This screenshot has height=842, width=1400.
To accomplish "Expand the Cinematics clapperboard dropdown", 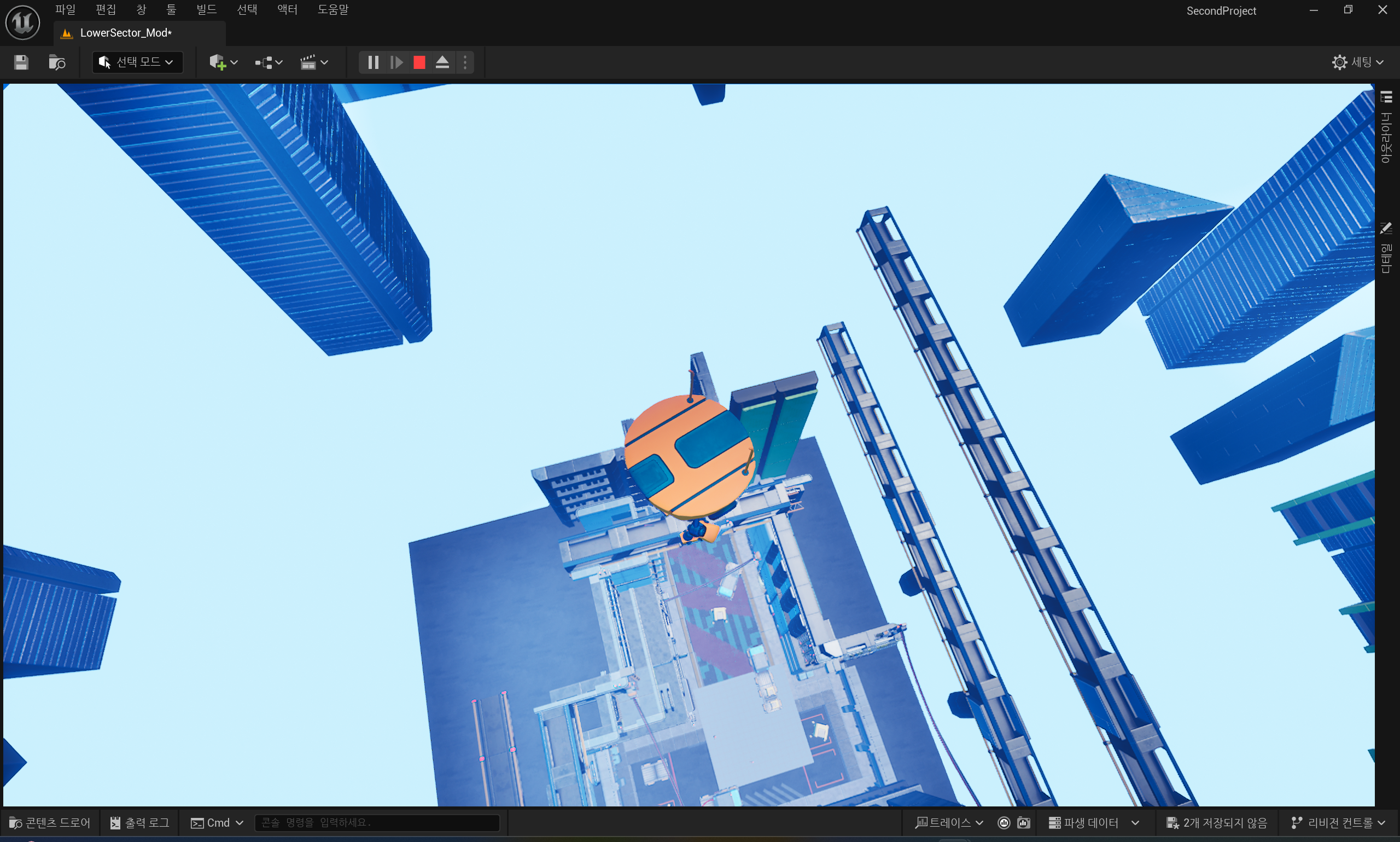I will pyautogui.click(x=313, y=62).
